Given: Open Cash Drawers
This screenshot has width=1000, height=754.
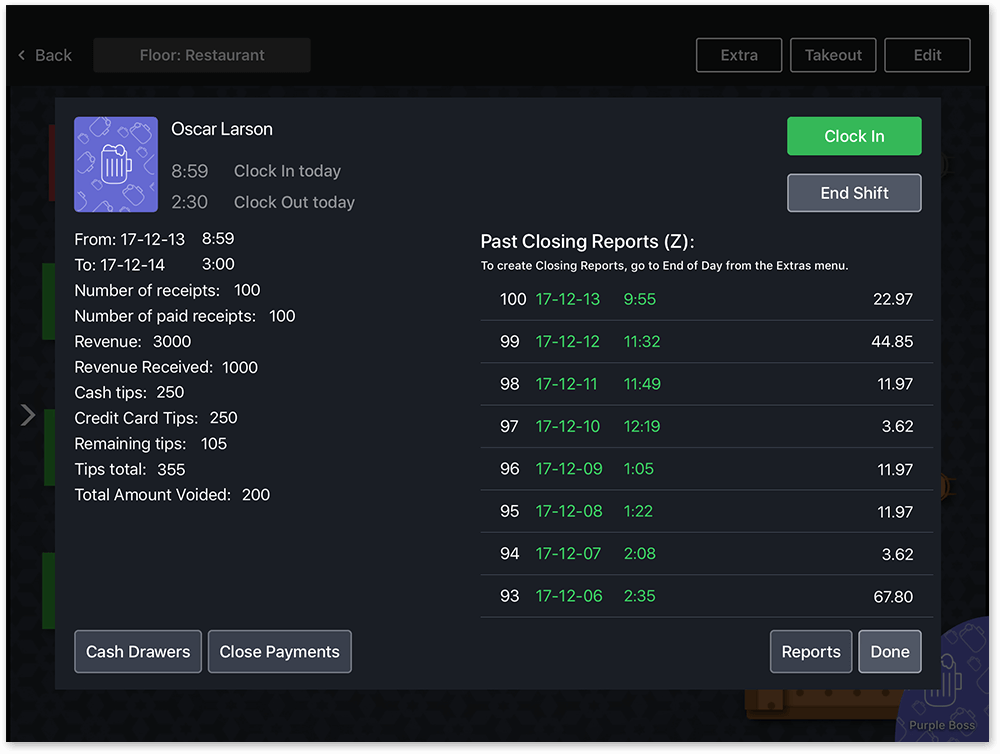Looking at the screenshot, I should tap(138, 652).
